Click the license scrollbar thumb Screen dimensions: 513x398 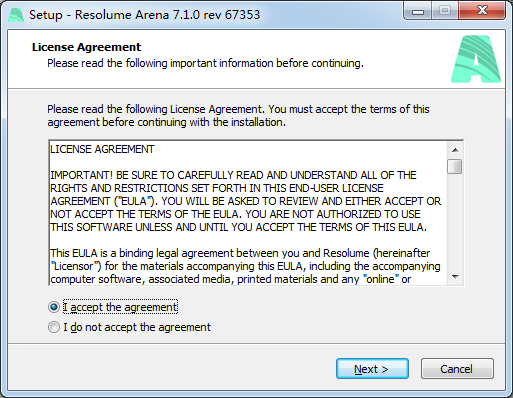pos(455,166)
